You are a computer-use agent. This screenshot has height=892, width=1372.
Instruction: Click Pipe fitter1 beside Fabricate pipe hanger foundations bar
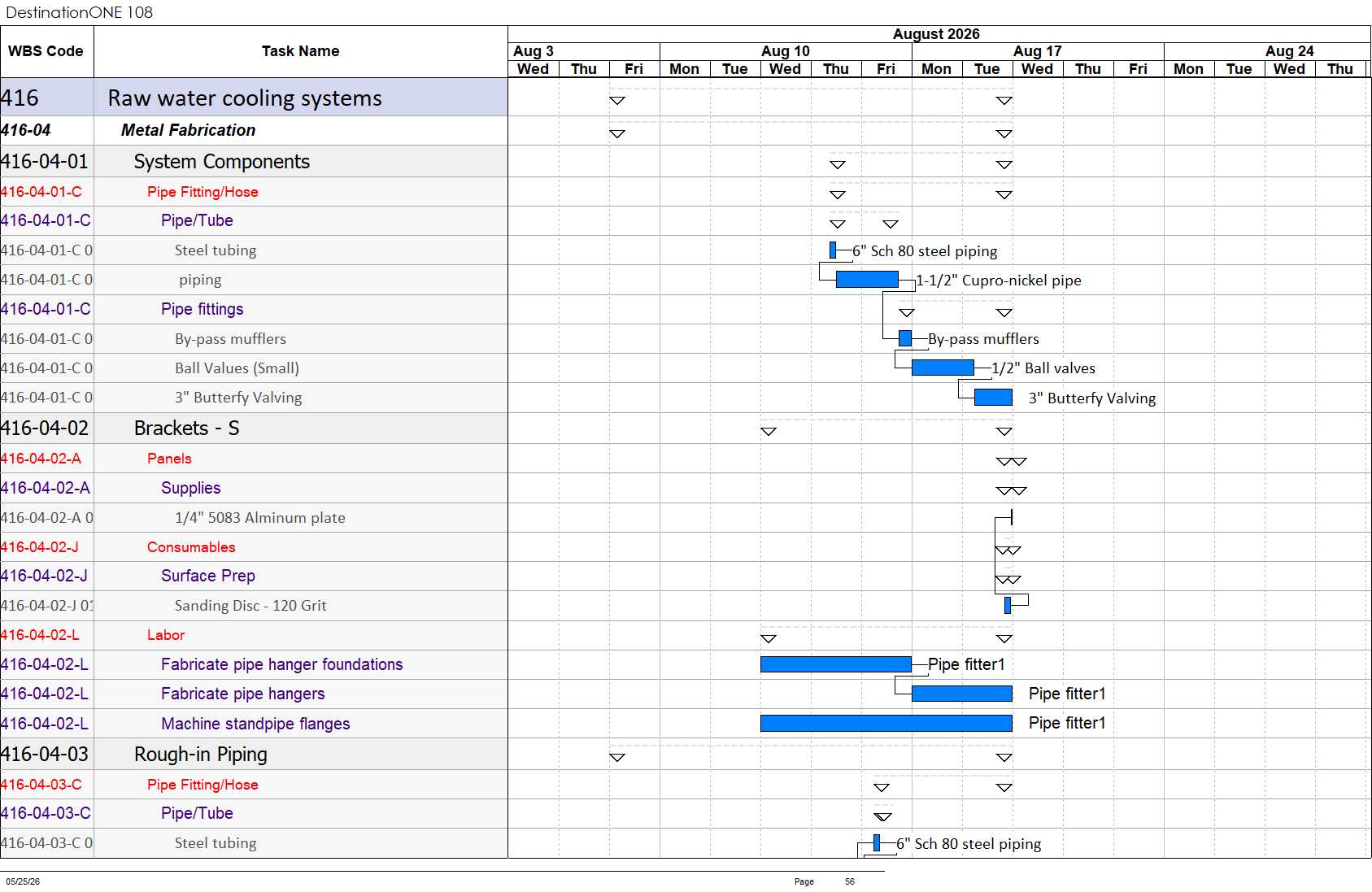click(x=966, y=664)
